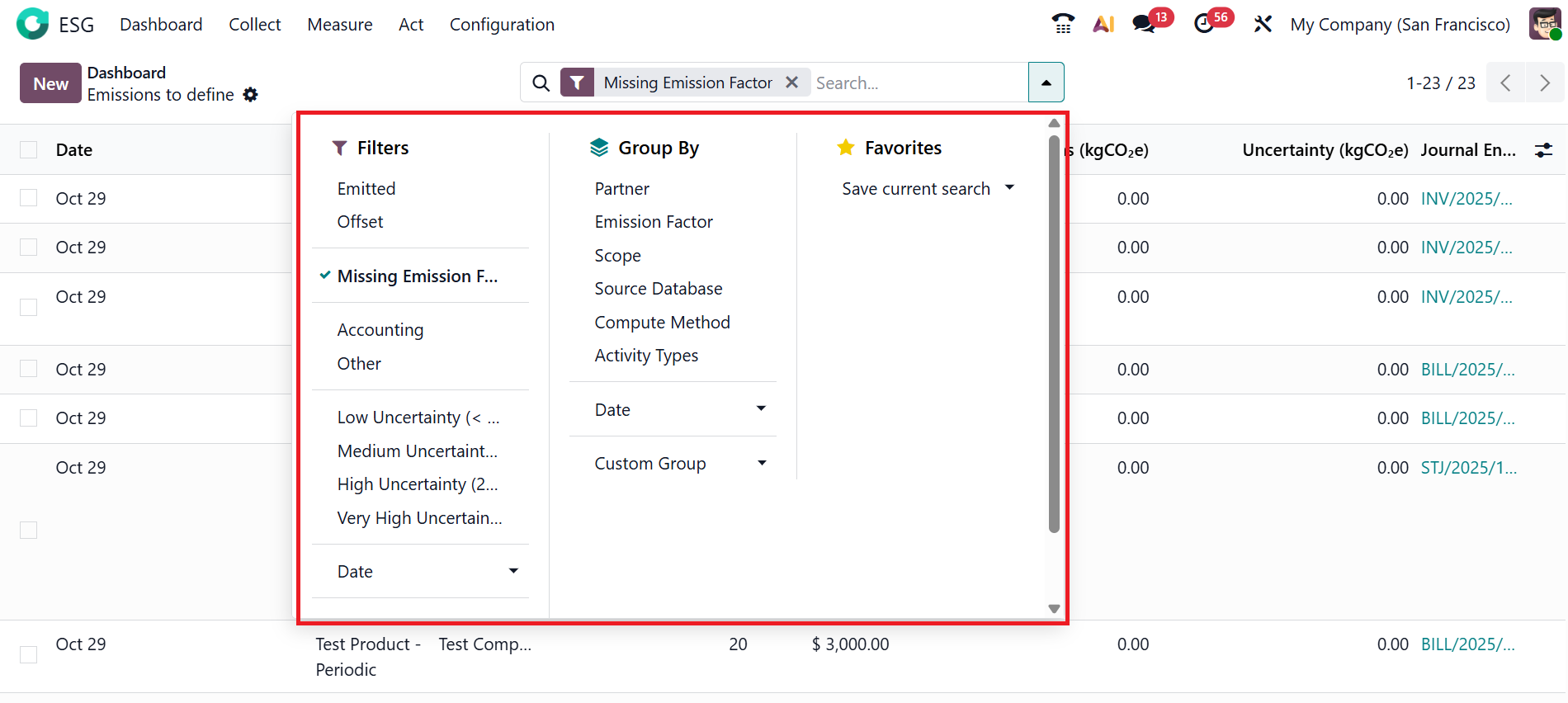The image size is (1568, 703).
Task: Tick the select-all checkbox in header
Action: point(29,150)
